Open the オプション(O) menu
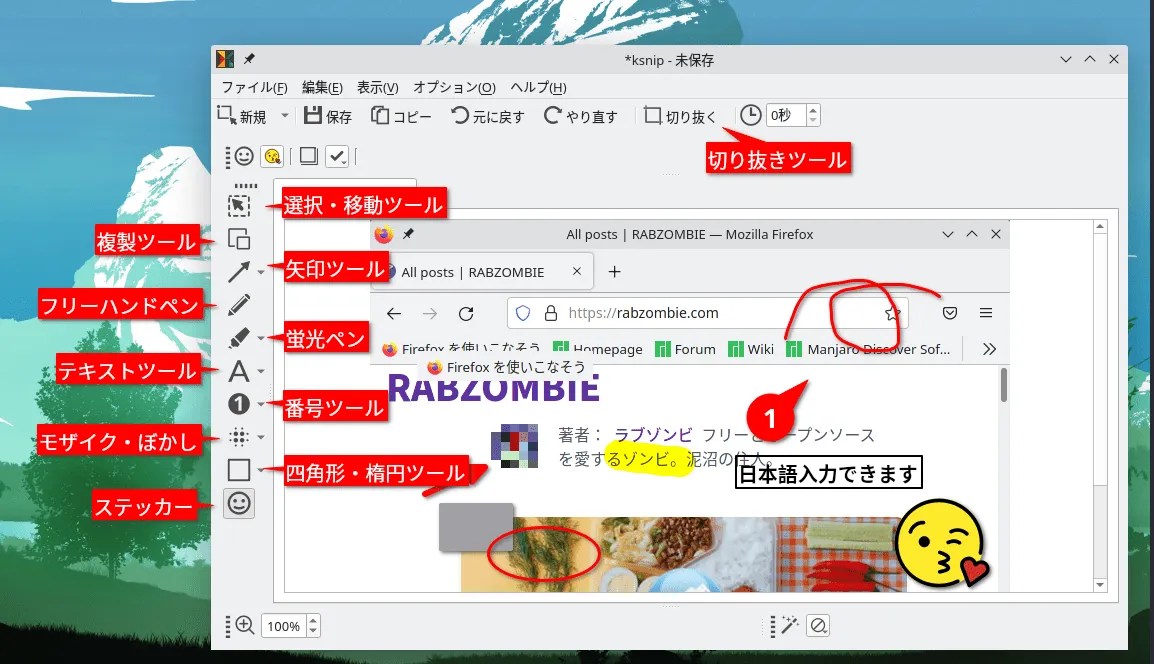 454,87
